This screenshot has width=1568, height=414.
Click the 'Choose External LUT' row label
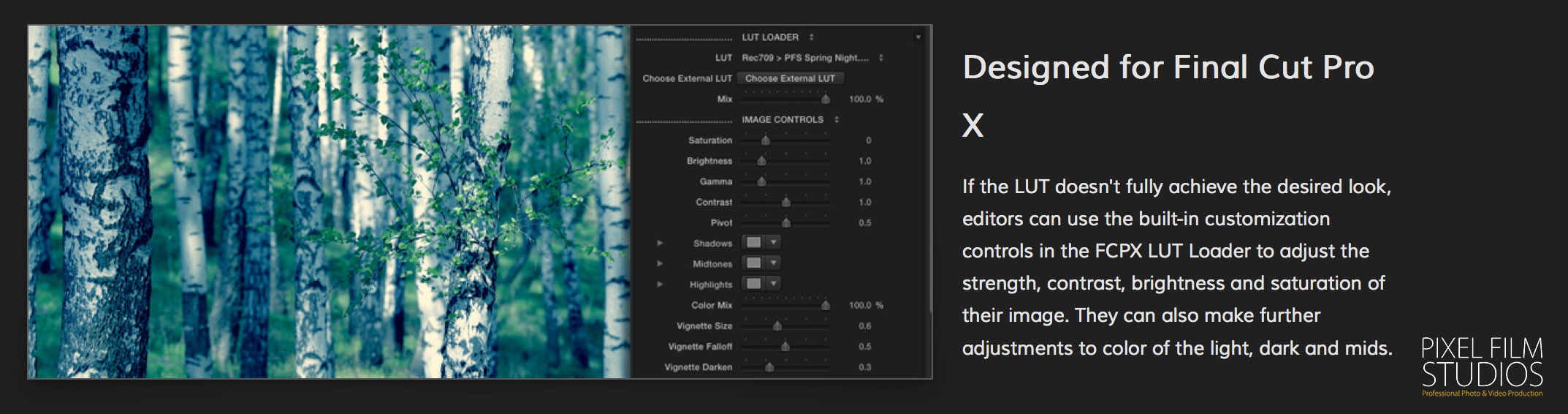click(x=687, y=78)
